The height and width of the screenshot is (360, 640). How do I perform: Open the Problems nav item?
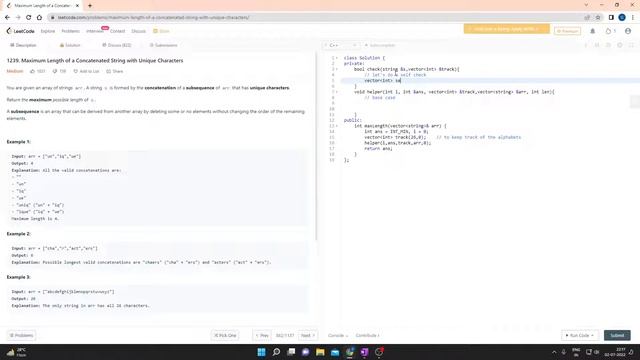point(71,31)
